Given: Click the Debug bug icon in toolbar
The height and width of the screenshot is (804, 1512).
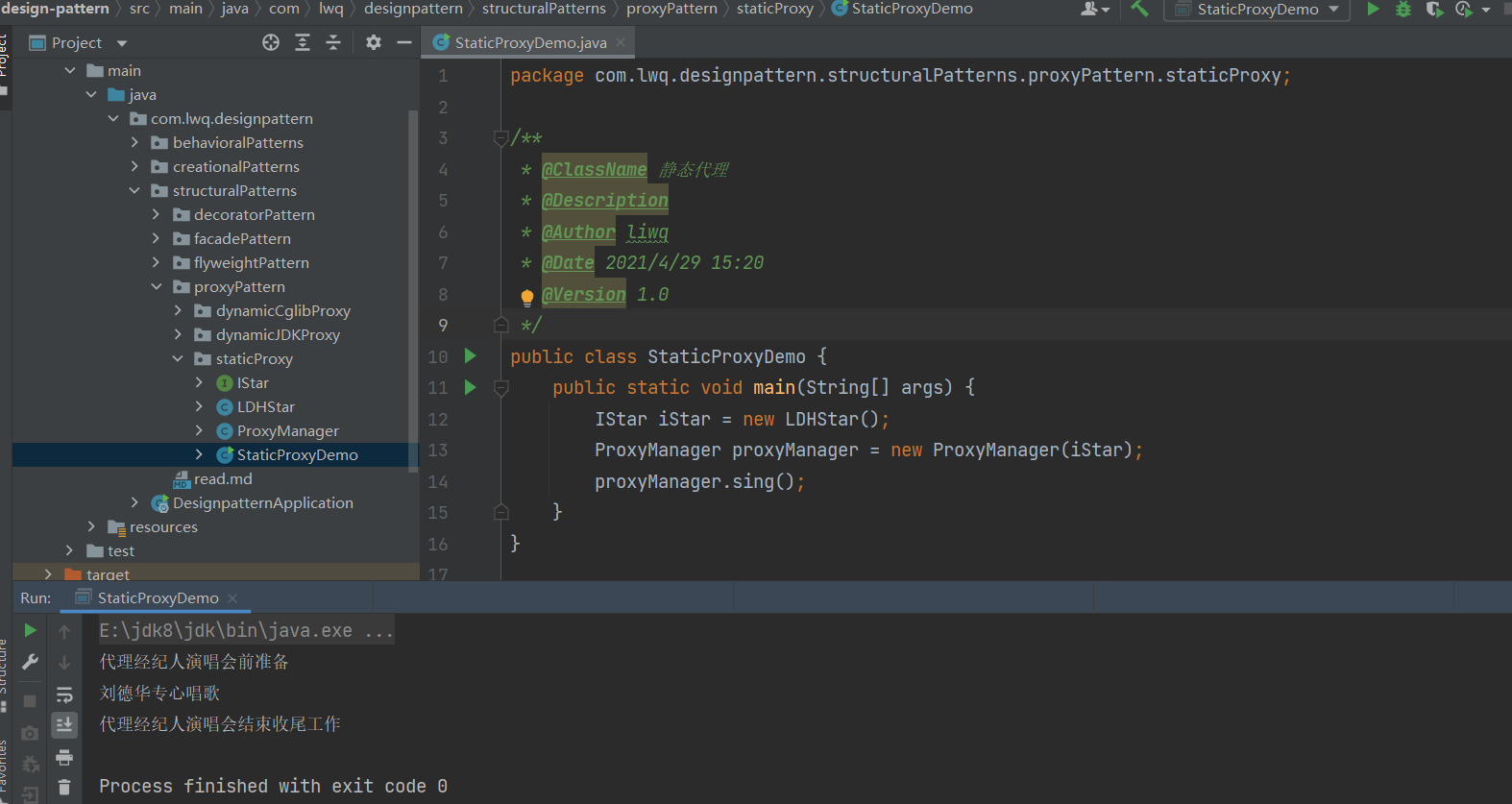Looking at the screenshot, I should pos(1403,10).
